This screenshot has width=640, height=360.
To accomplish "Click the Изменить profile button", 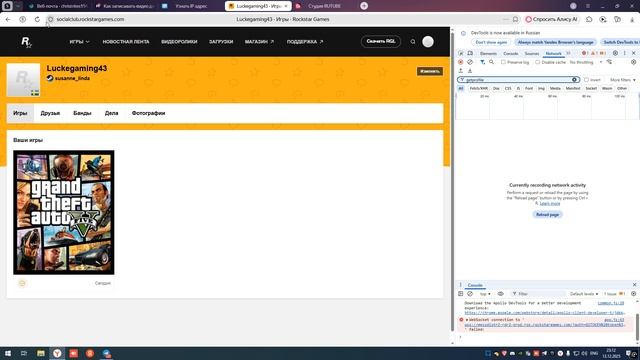I will click(x=429, y=71).
